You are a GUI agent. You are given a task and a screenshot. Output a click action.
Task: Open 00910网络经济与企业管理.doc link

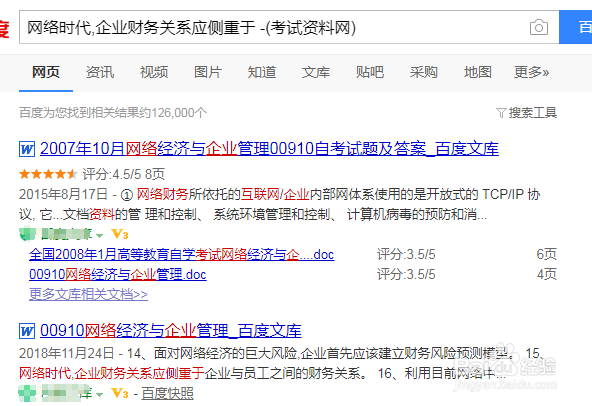[x=118, y=274]
